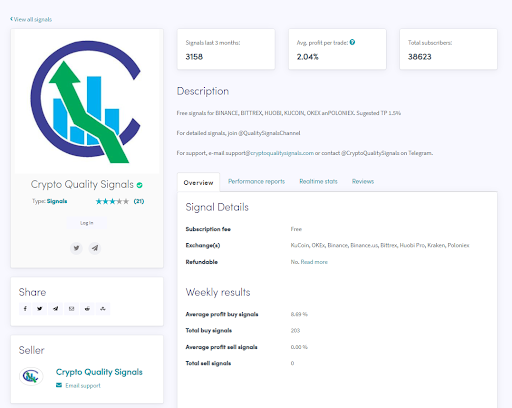Click the verified badge beside Crypto Quality Signals
Viewport: 512px width, 408px height.
(x=140, y=185)
